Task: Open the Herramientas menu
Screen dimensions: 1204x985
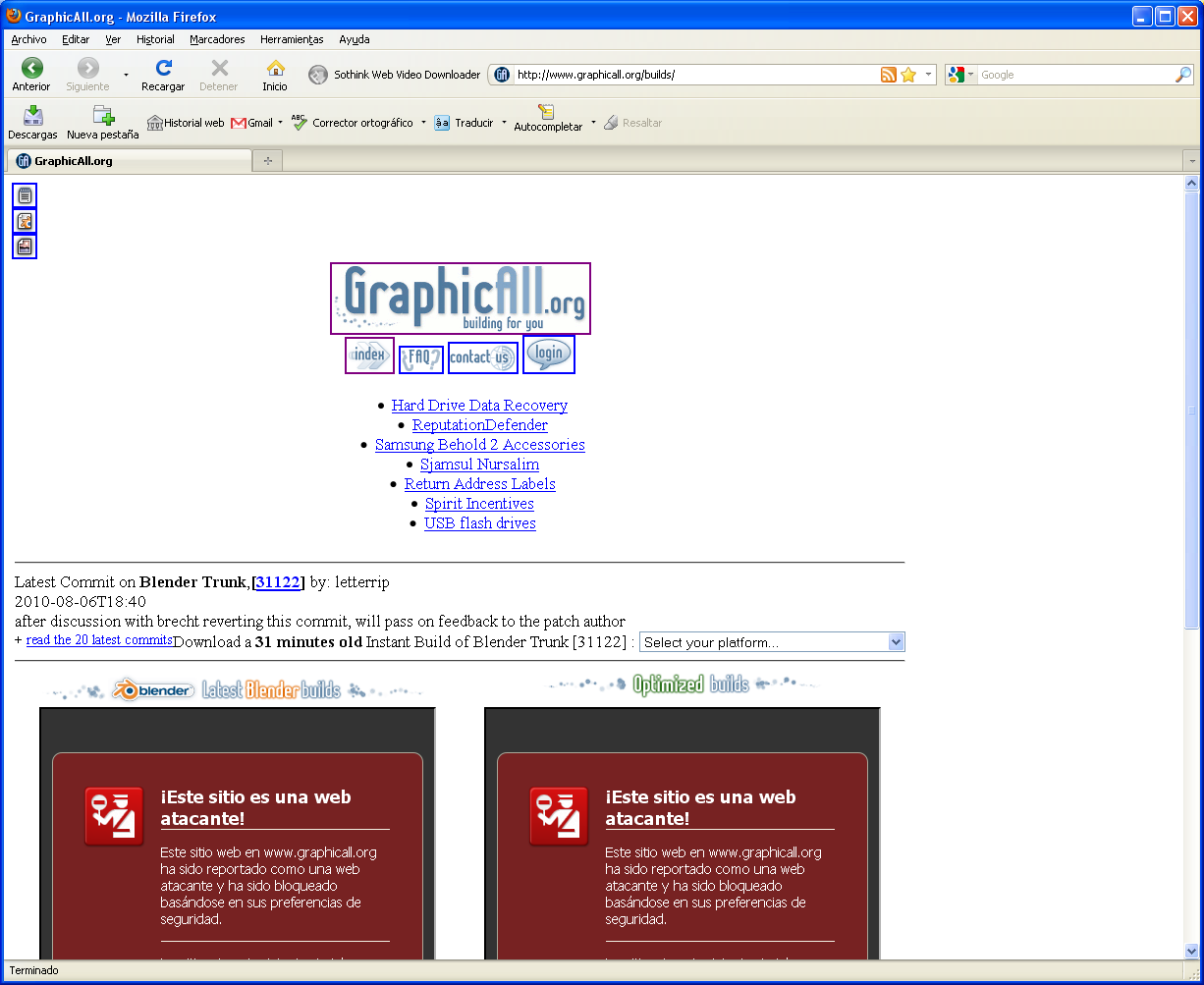Action: 292,39
